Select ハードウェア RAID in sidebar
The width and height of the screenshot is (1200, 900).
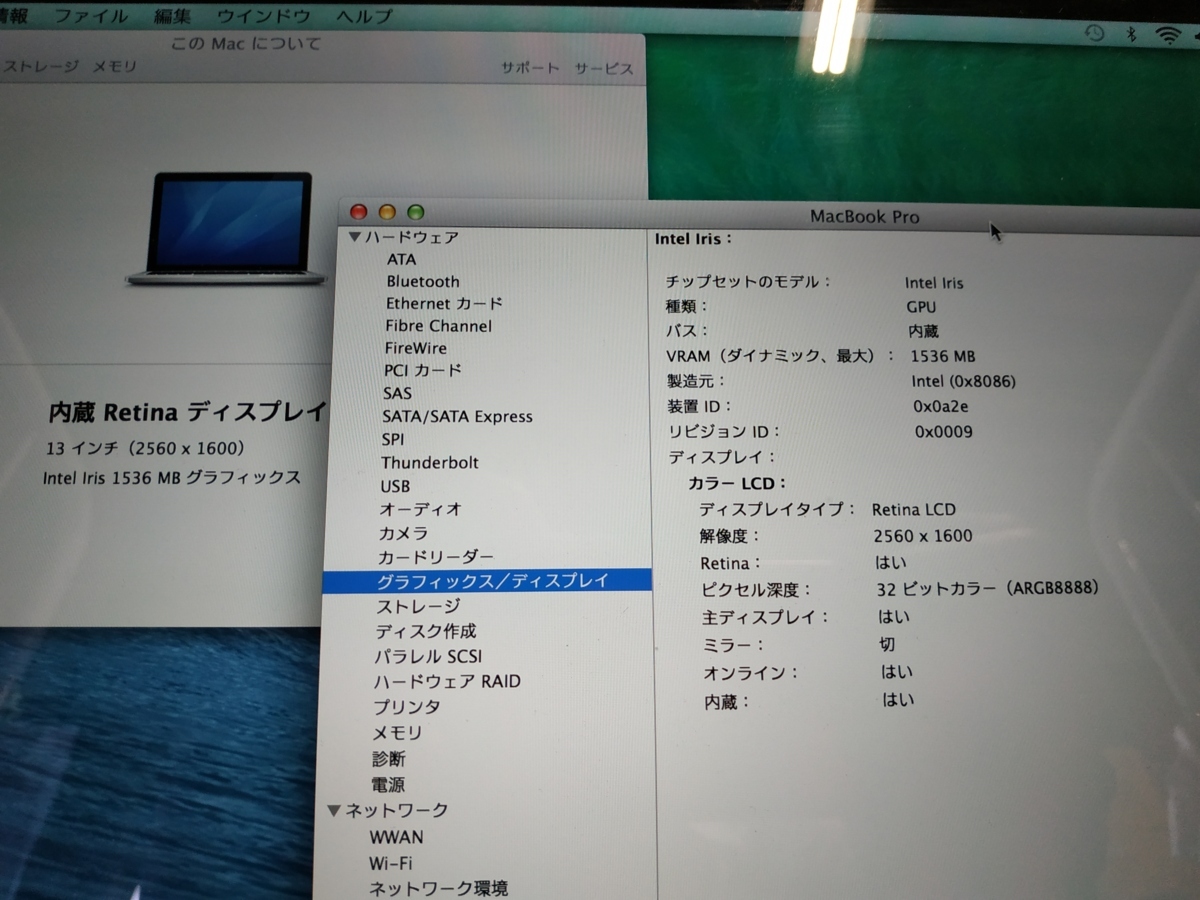coord(447,682)
